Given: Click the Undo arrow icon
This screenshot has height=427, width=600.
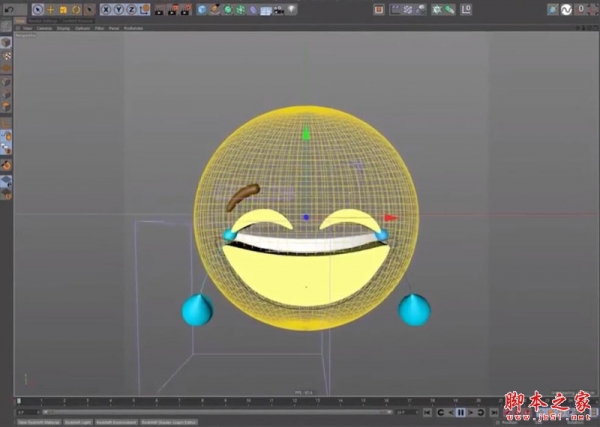Looking at the screenshot, I should click(9, 9).
